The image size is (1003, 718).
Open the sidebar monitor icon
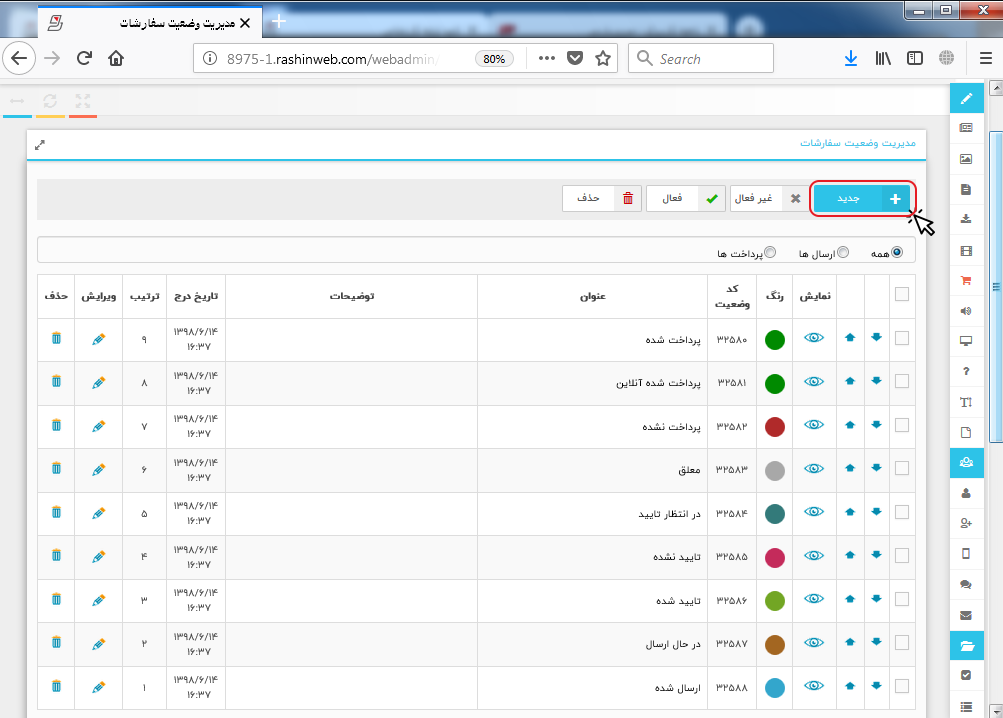click(967, 341)
